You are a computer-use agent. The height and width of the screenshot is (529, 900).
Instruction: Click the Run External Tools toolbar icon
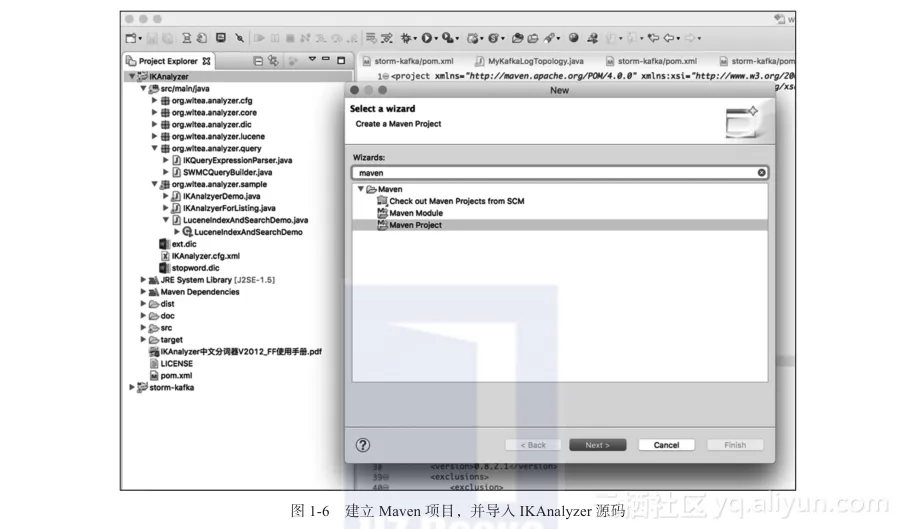coord(448,38)
